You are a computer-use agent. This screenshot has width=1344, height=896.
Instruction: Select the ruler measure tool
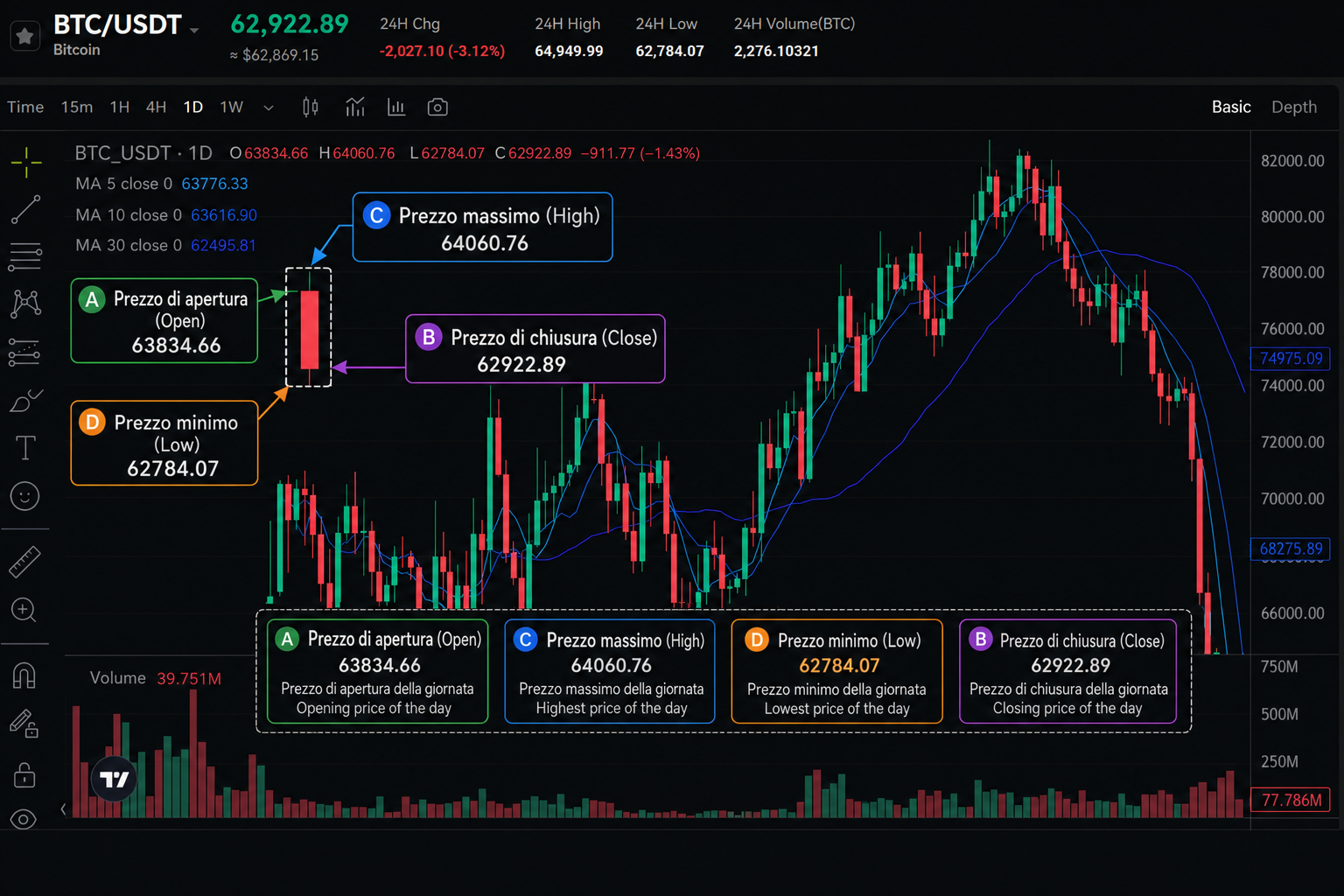[24, 562]
